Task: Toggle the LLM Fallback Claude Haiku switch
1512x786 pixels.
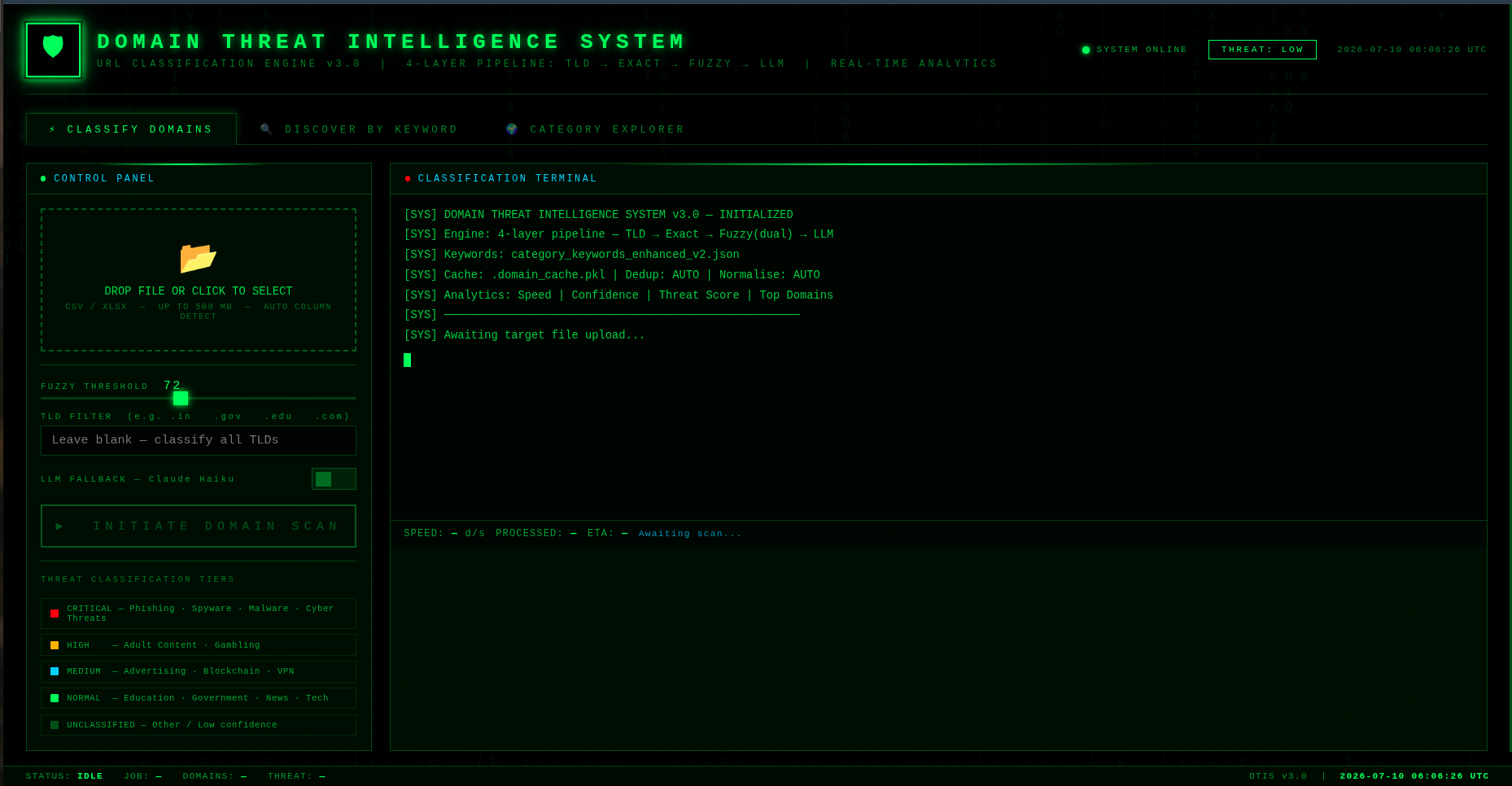Action: click(334, 479)
